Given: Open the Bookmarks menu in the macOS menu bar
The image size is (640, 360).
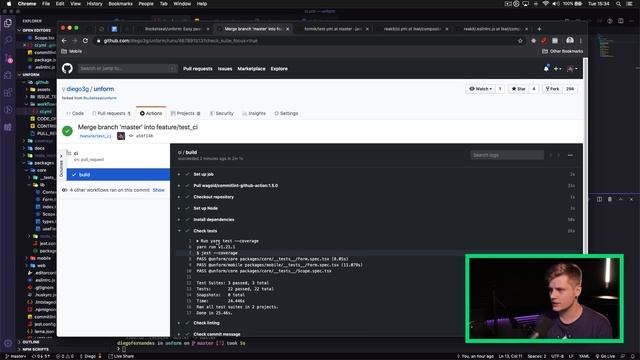Looking at the screenshot, I should click(120, 4).
